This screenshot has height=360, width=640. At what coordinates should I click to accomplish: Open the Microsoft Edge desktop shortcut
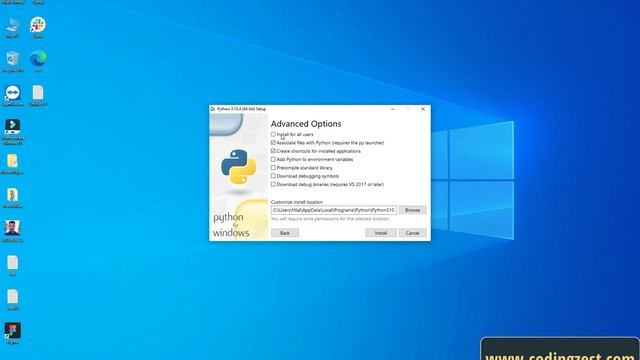coord(38,62)
